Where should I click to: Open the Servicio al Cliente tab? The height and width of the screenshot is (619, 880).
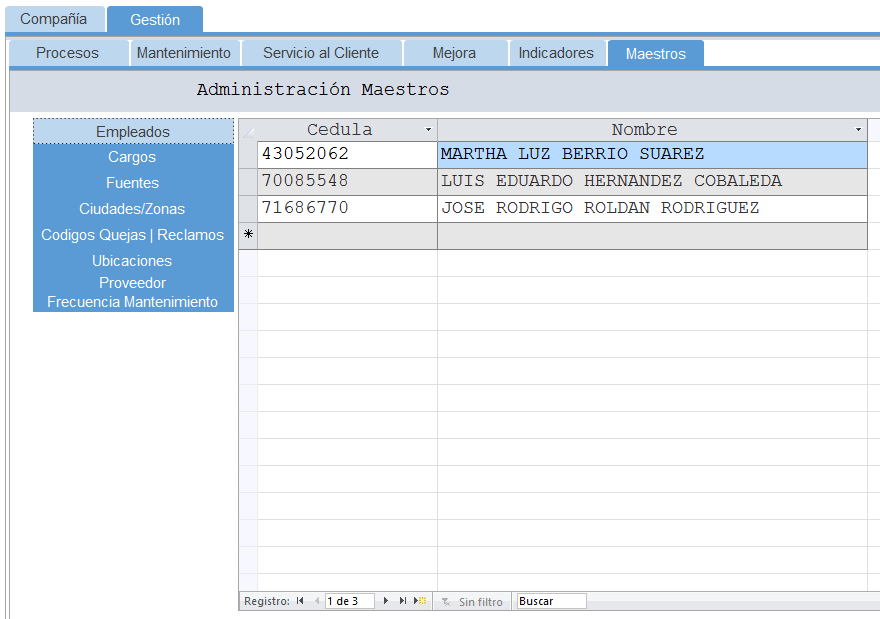click(321, 53)
